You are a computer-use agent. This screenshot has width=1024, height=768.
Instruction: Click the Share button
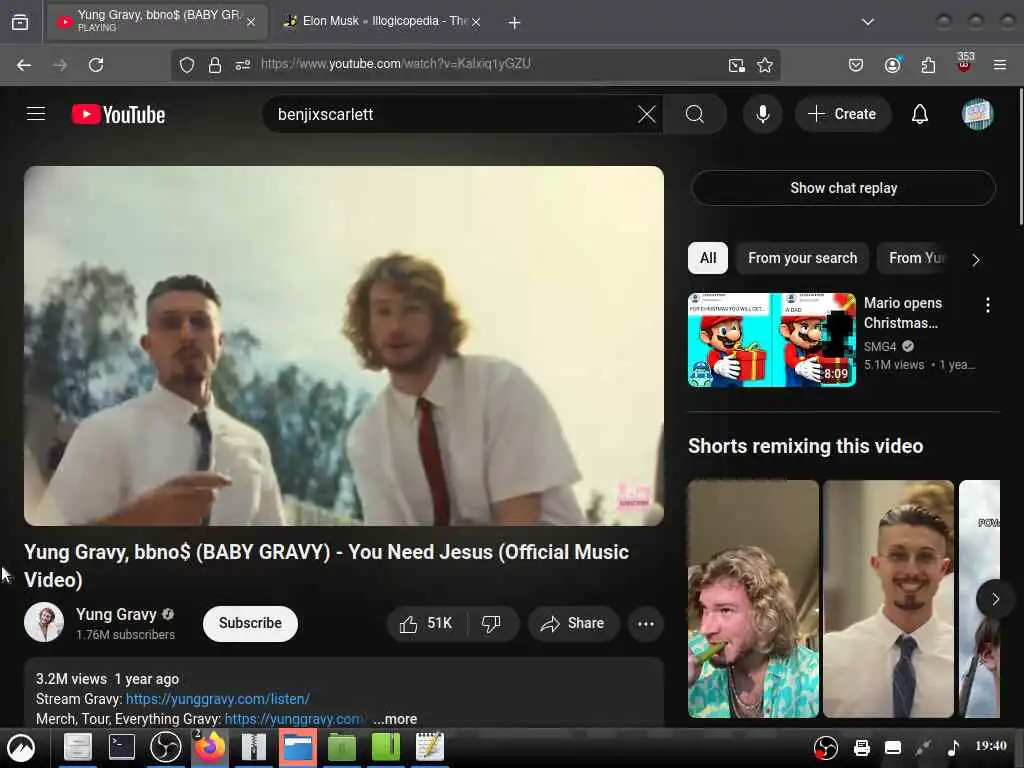572,624
